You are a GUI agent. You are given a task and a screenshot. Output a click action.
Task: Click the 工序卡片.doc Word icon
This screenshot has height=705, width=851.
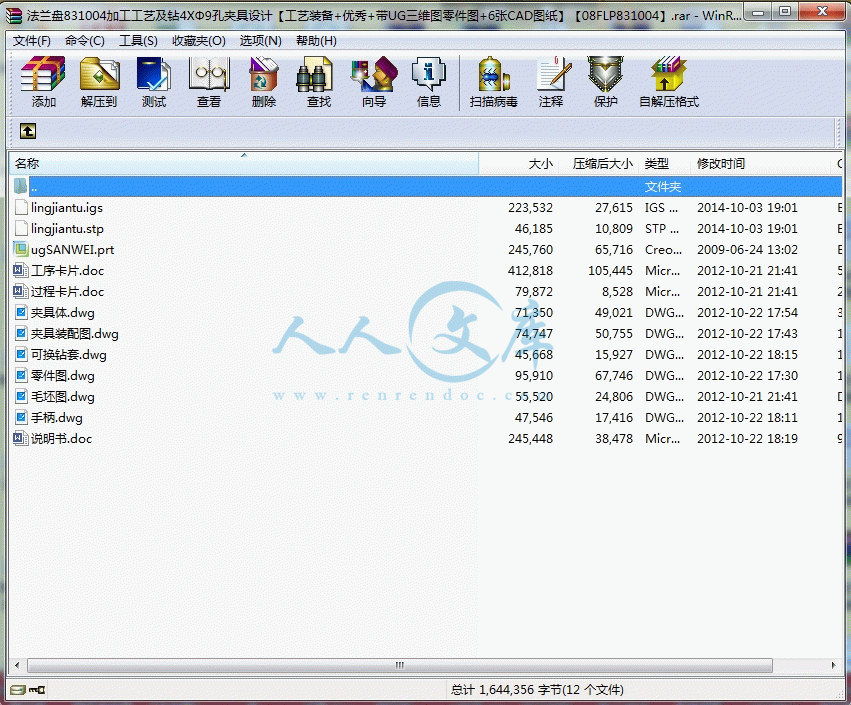tap(21, 270)
